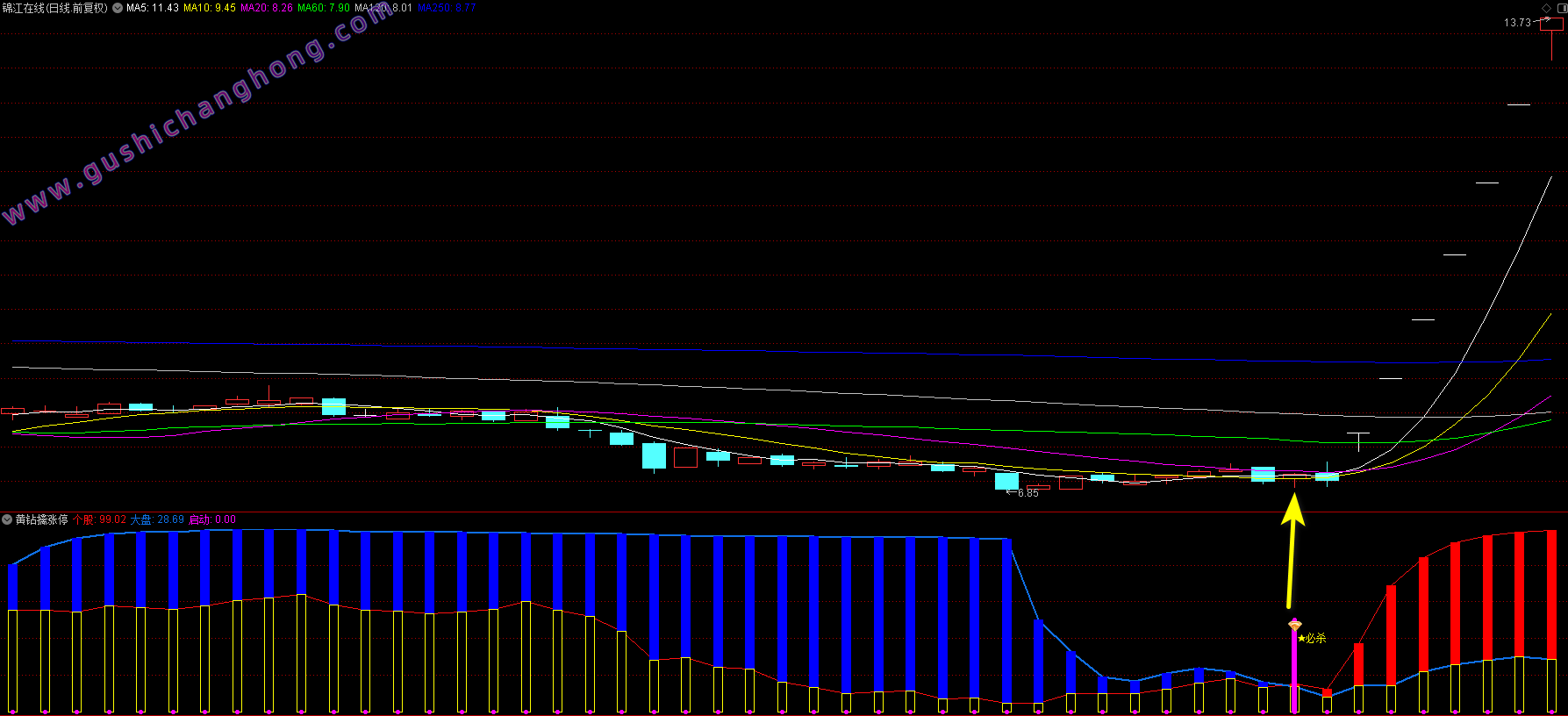
Task: Toggle the side panel icon at top right
Action: point(1562,8)
